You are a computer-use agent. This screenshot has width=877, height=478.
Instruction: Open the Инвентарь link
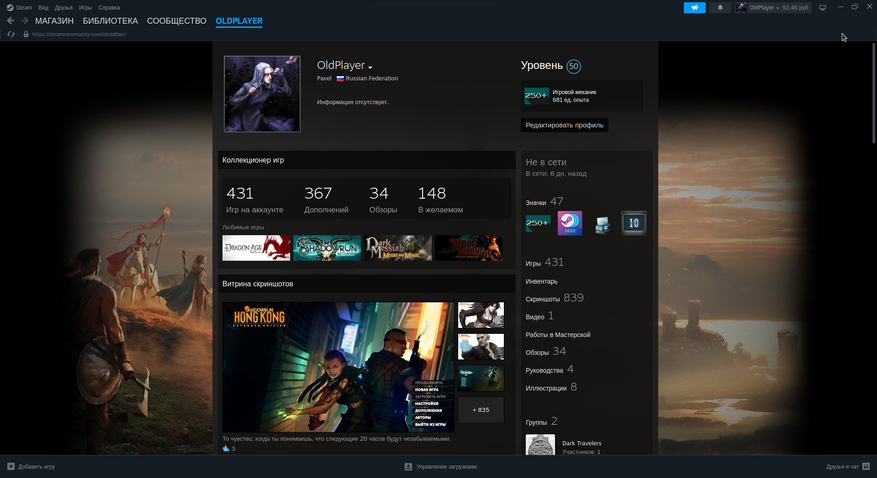(541, 281)
